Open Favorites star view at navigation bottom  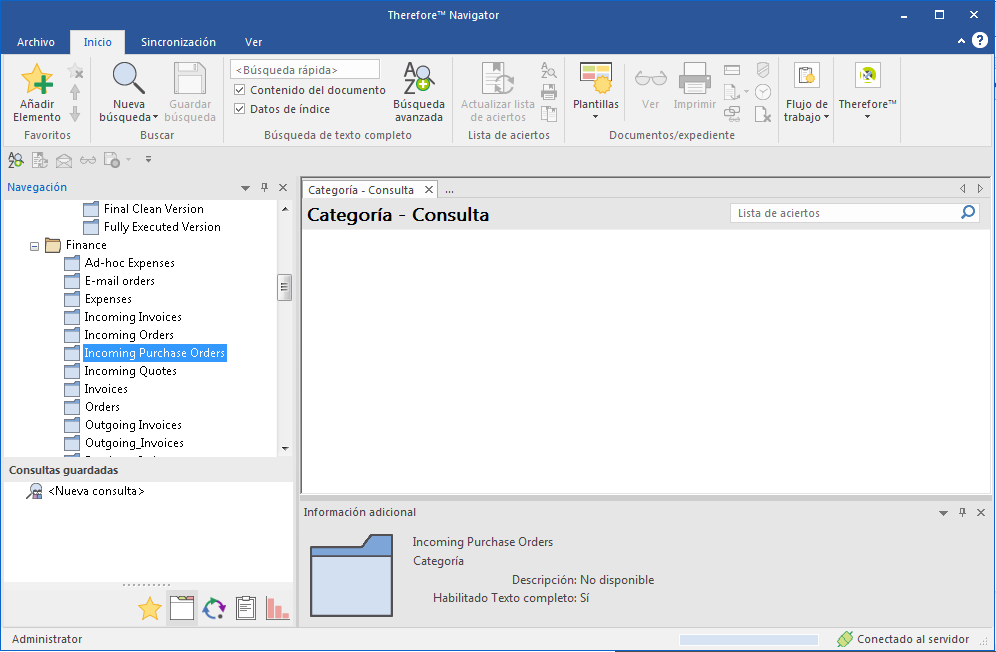coord(150,608)
